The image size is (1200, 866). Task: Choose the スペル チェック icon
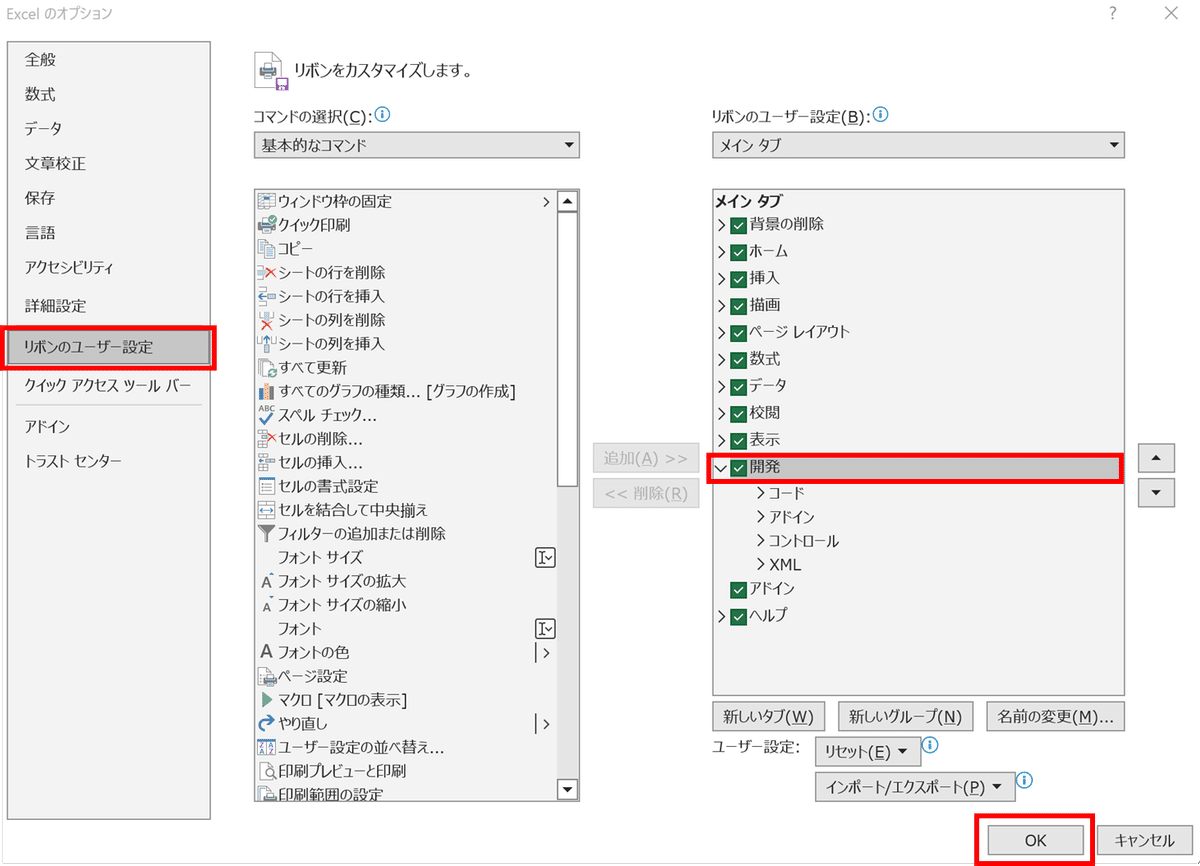(266, 414)
